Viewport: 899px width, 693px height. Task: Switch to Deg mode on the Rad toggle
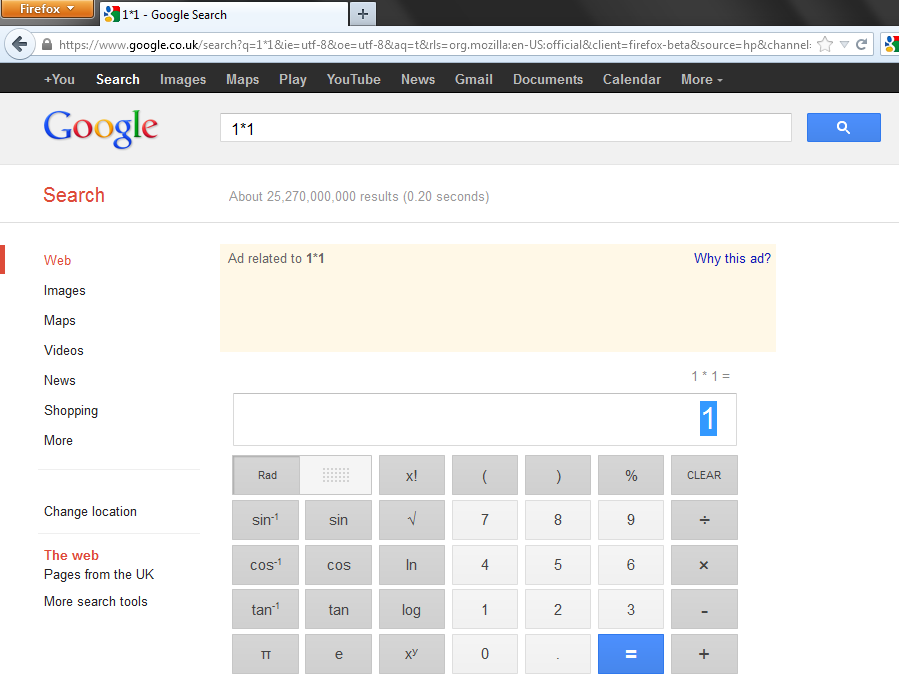(335, 475)
